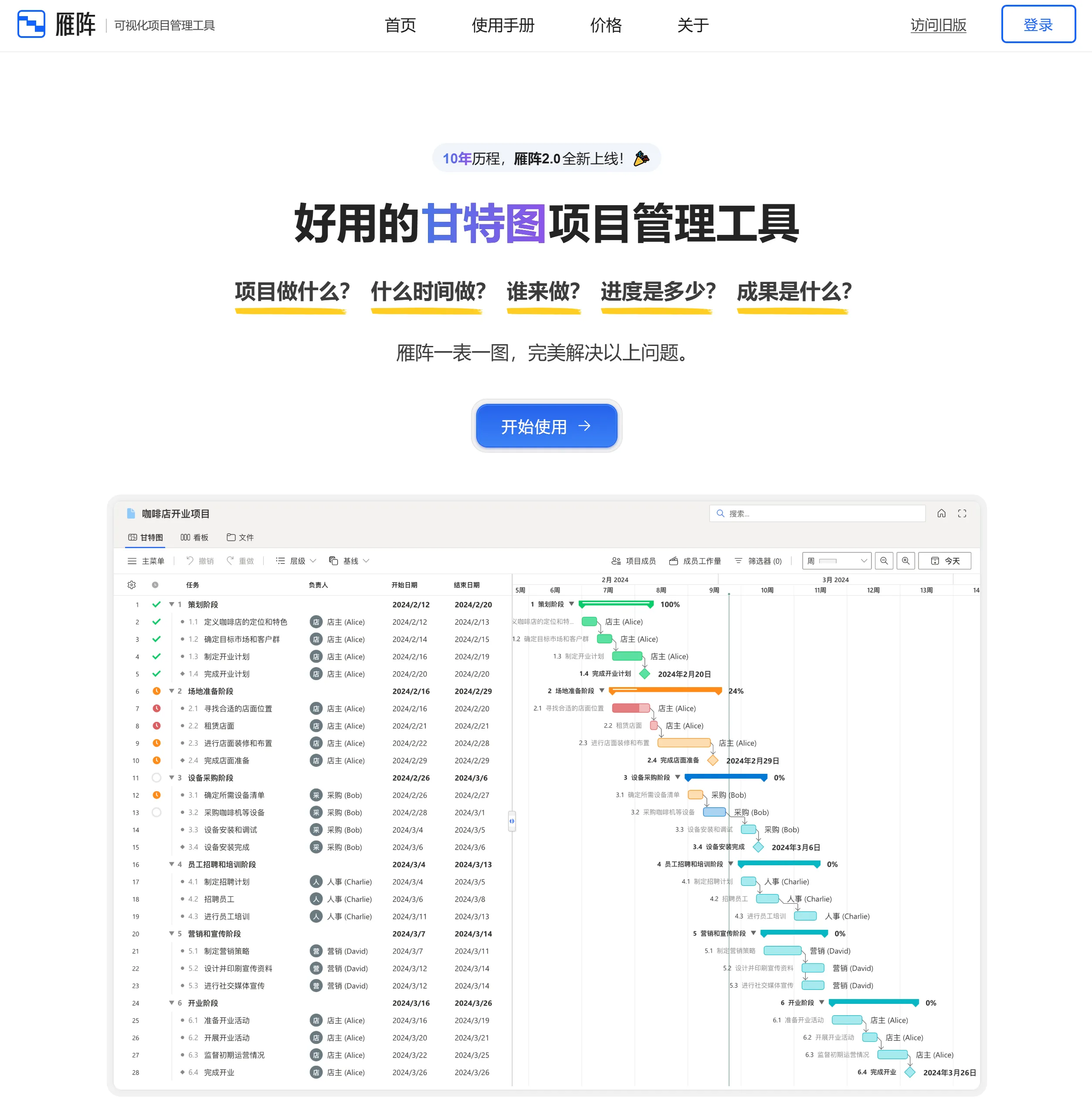Open table column settings gear

point(131,584)
